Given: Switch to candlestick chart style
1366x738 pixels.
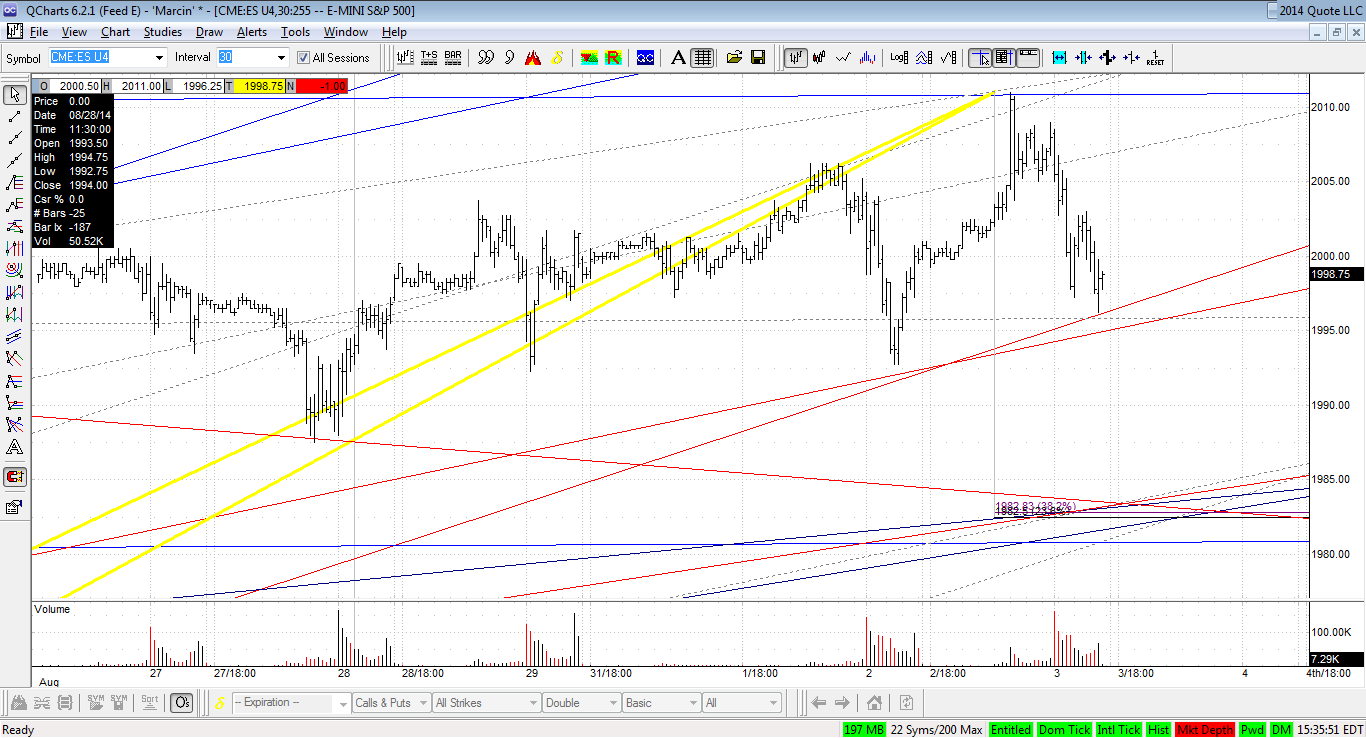Looking at the screenshot, I should [820, 58].
